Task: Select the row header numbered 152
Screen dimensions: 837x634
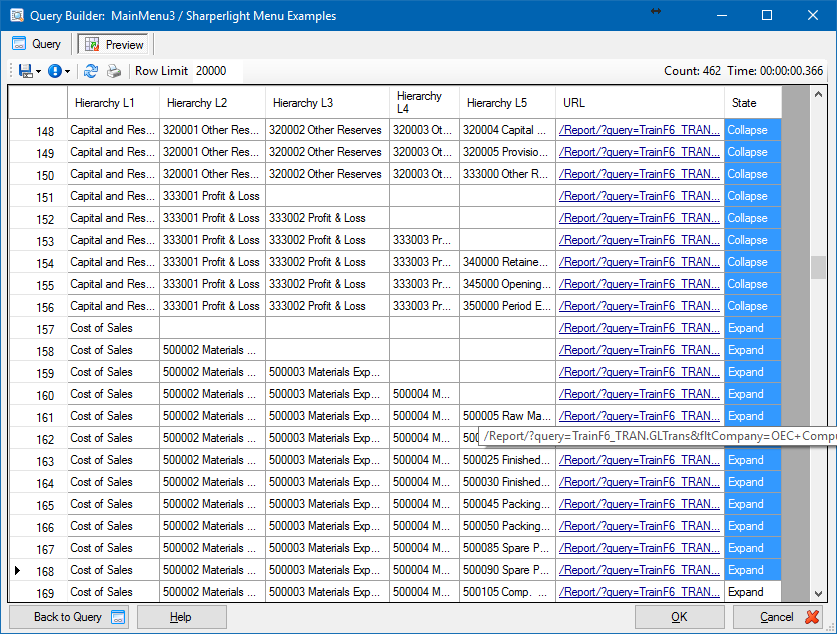Action: [38, 218]
